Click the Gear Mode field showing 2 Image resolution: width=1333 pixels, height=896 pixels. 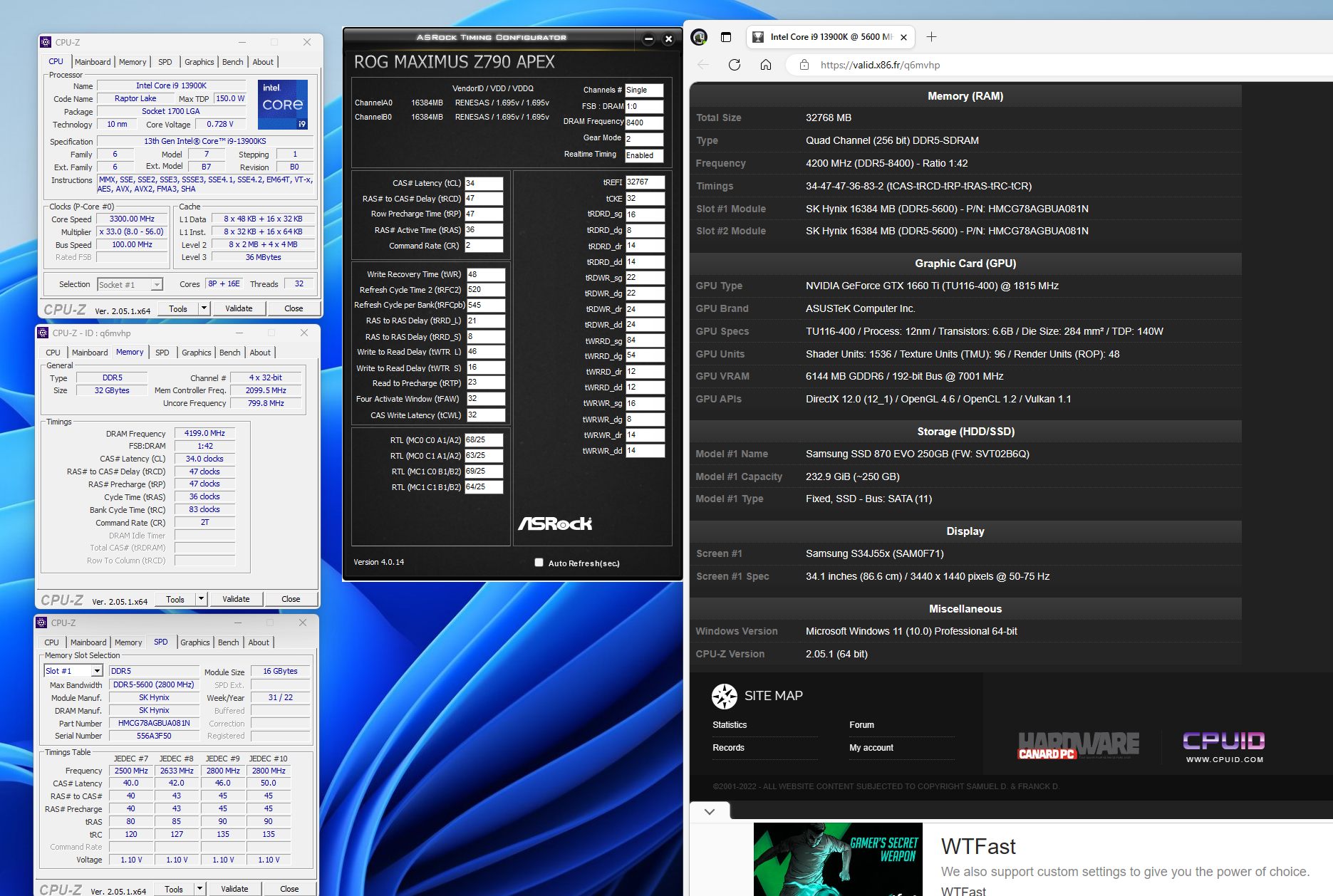point(644,139)
